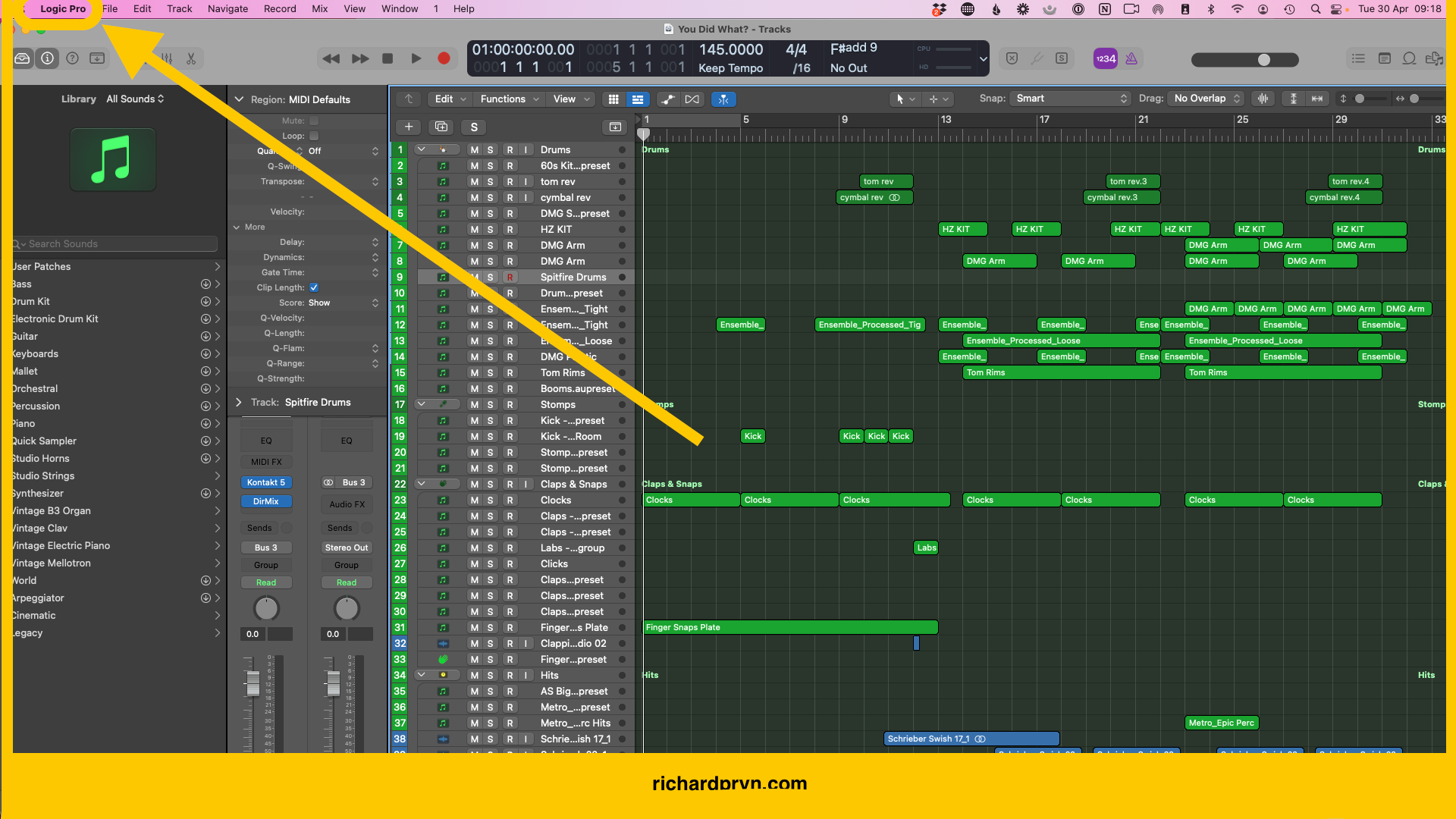1456x819 pixels.
Task: Switch to grid view in the tracks toolbar
Action: coord(613,99)
